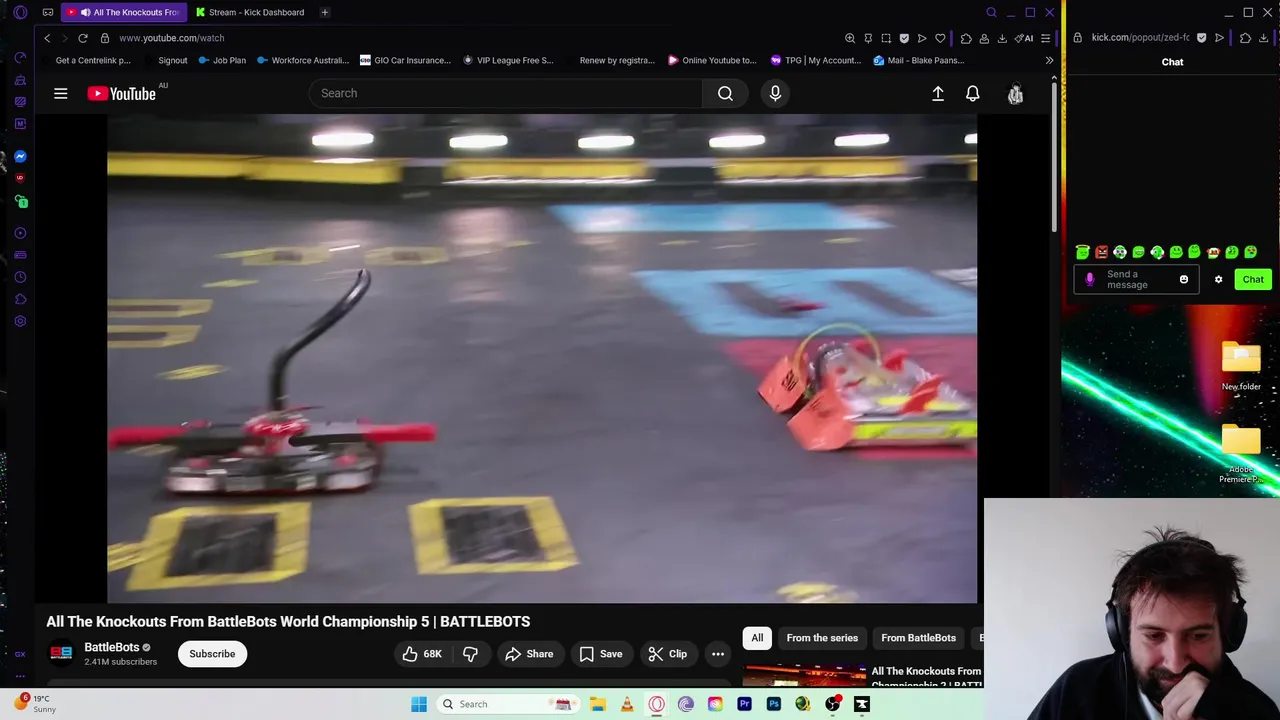Viewport: 1280px width, 720px height.
Task: Open the more actions three-dot menu
Action: click(718, 654)
